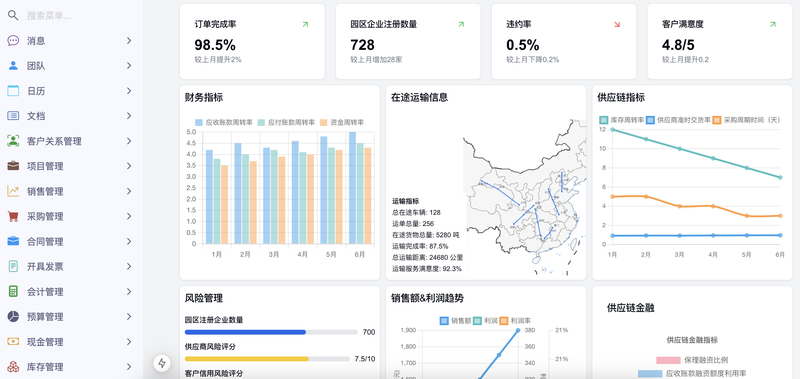Toggle 利润 legend in sales trend chart
800x379 pixels.
(485, 321)
